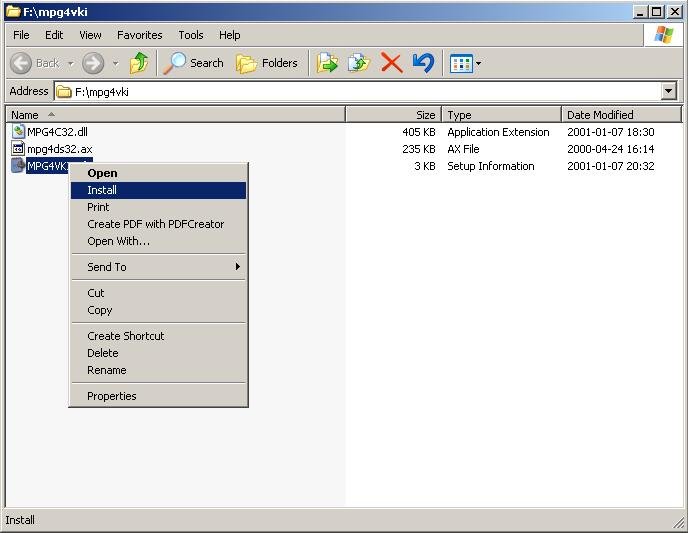Choose Print in context menu
The image size is (688, 533).
coord(158,207)
